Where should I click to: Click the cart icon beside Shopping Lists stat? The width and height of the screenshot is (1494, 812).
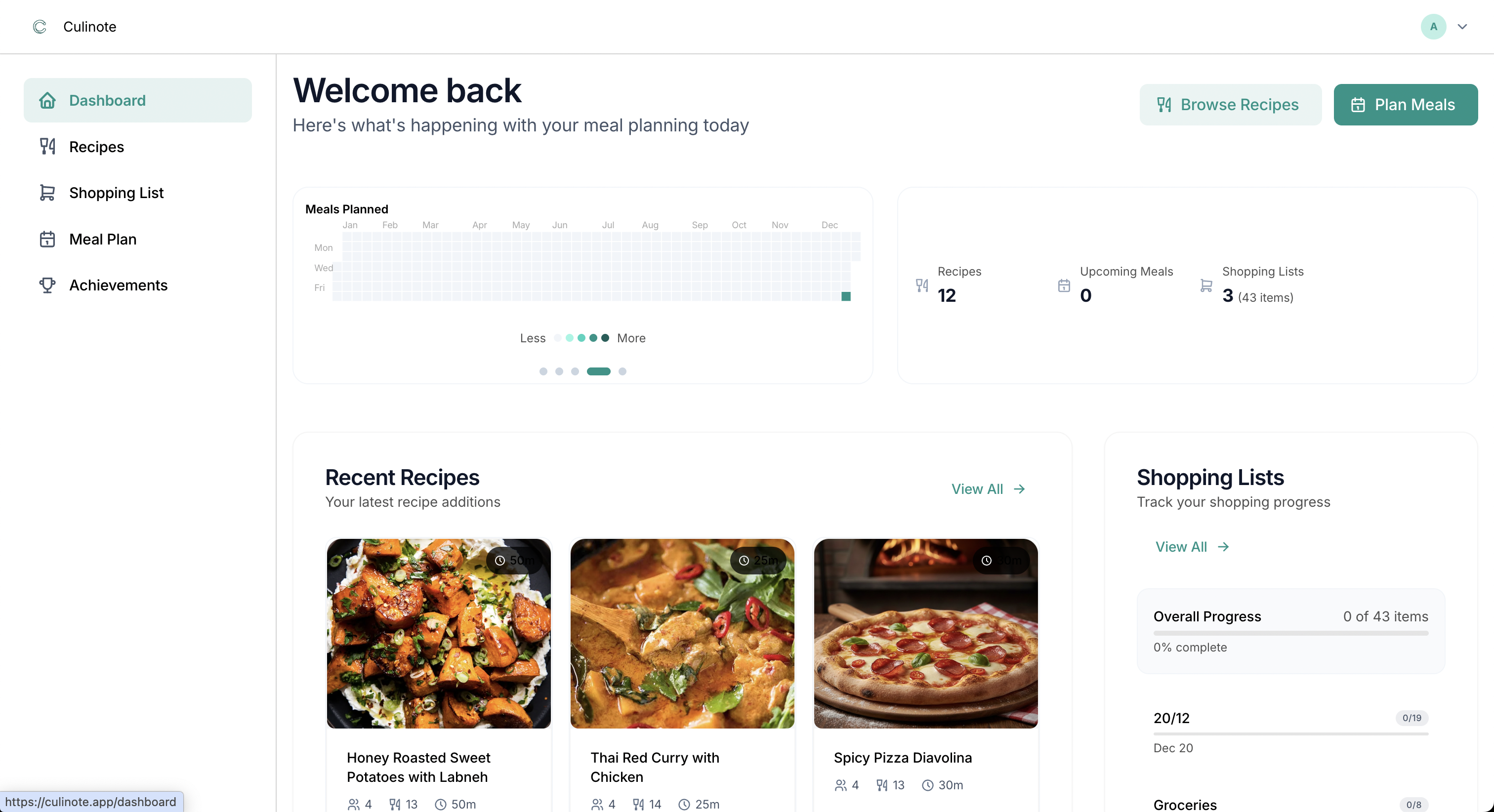pos(1206,285)
